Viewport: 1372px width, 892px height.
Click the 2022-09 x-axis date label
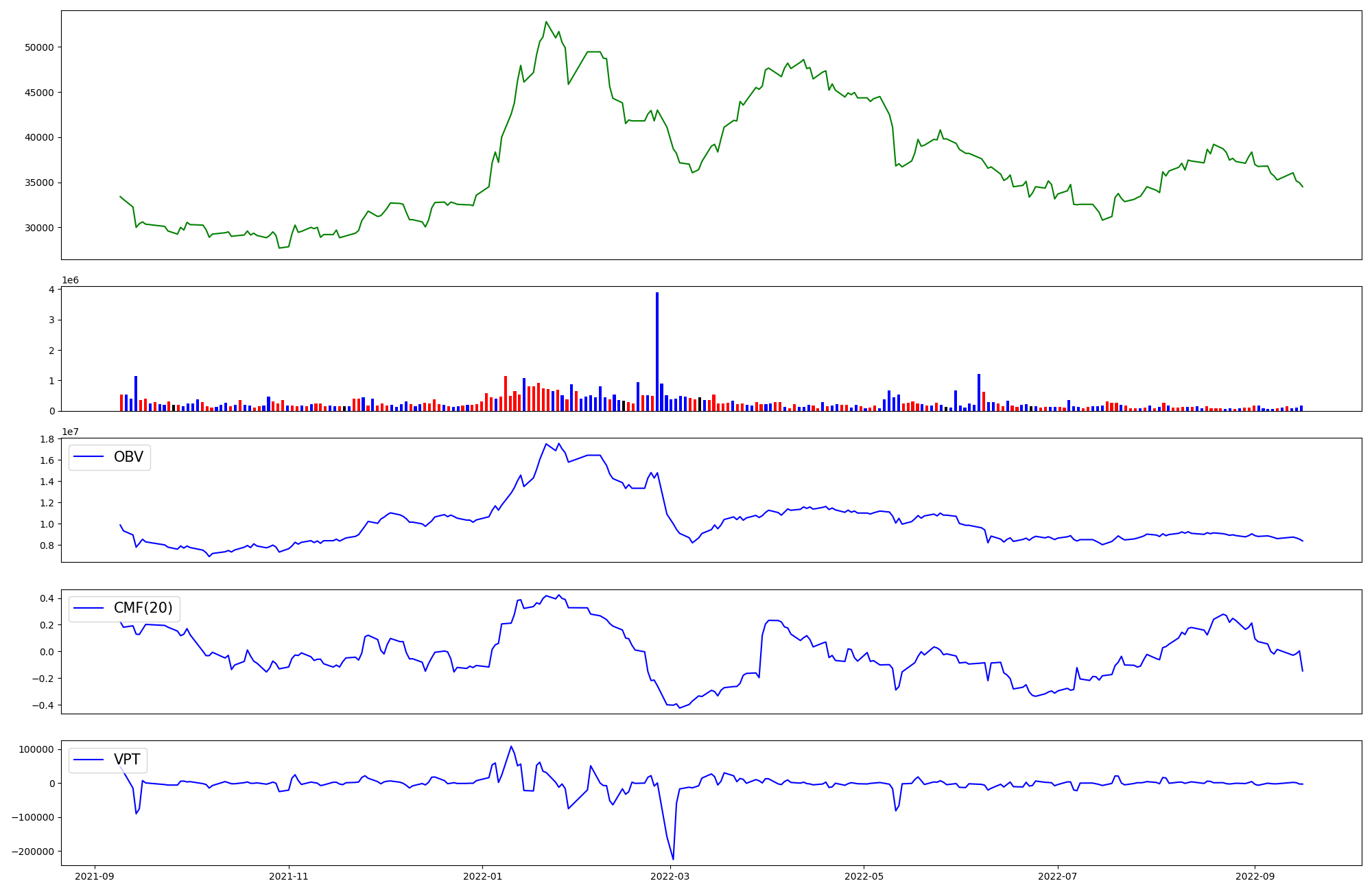click(1255, 876)
